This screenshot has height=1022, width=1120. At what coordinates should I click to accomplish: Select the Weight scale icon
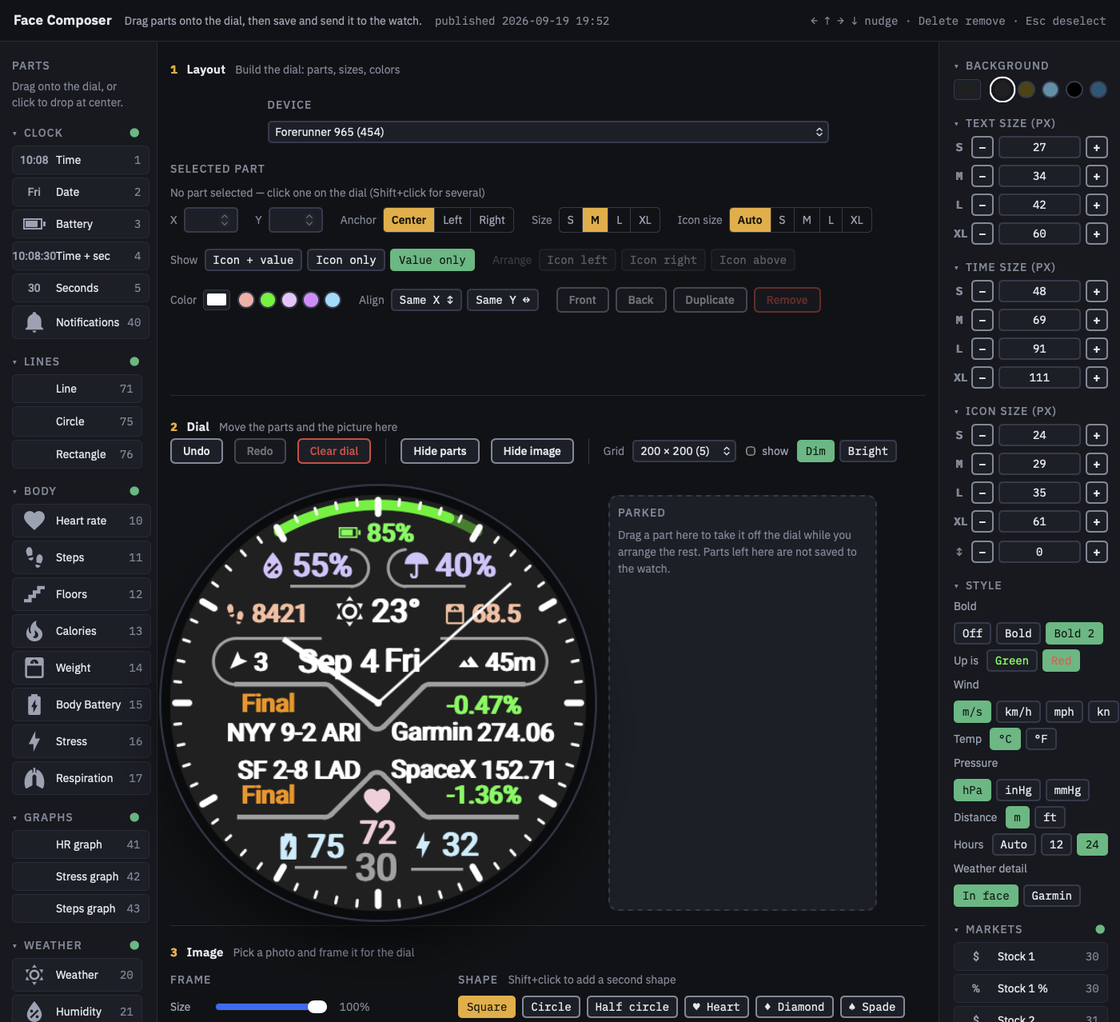coord(34,668)
